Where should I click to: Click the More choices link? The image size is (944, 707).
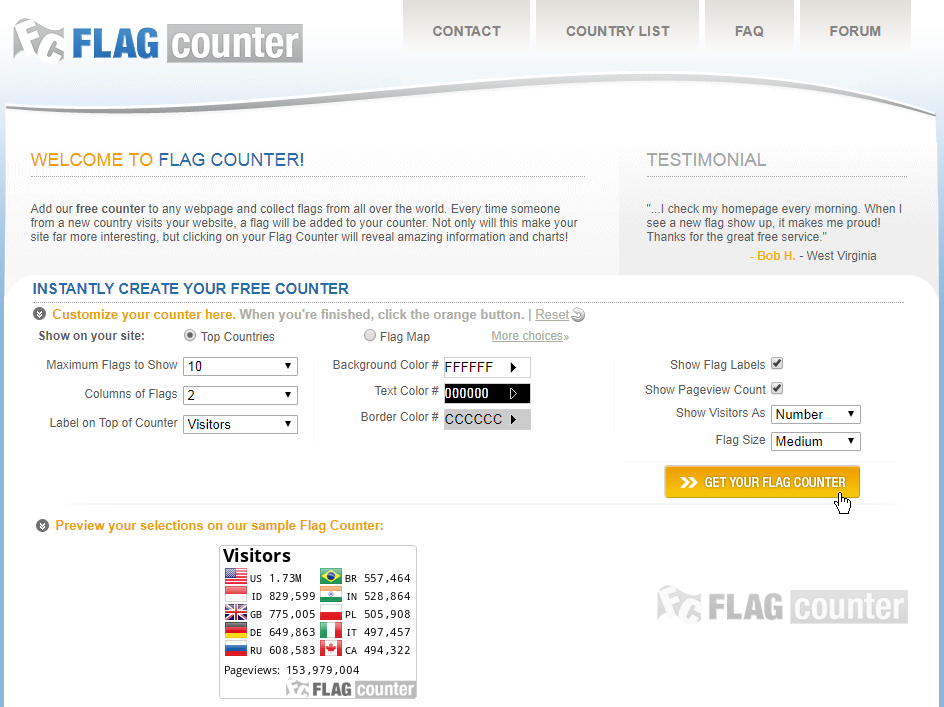tap(530, 336)
